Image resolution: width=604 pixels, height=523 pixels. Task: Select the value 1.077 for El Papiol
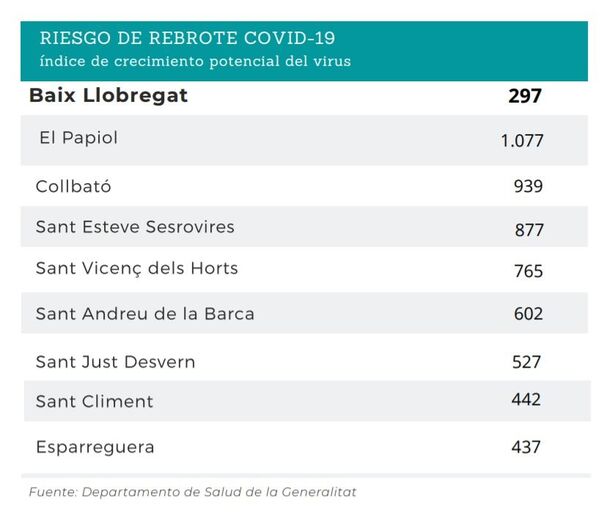tap(522, 141)
